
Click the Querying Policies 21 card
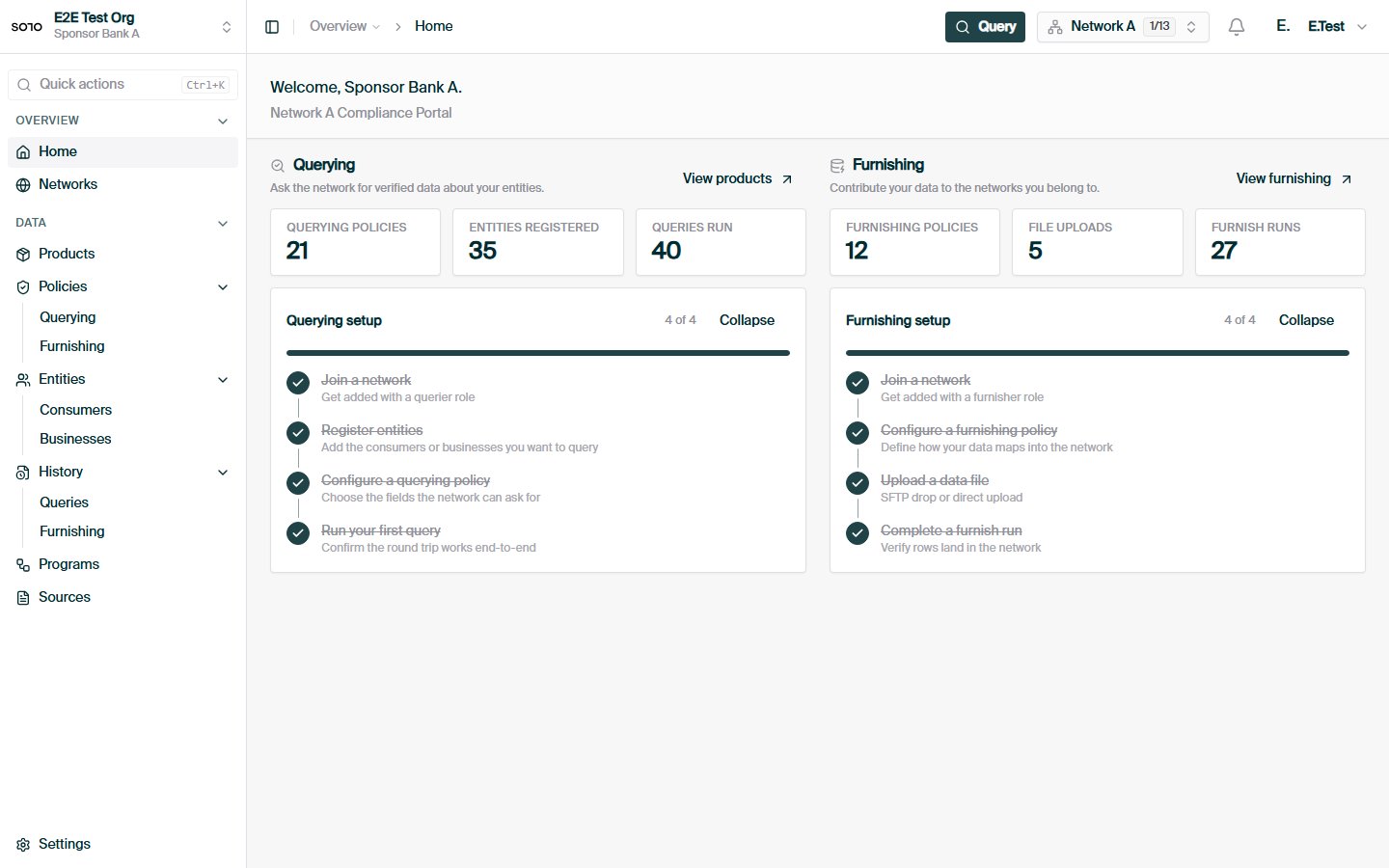[x=355, y=242]
